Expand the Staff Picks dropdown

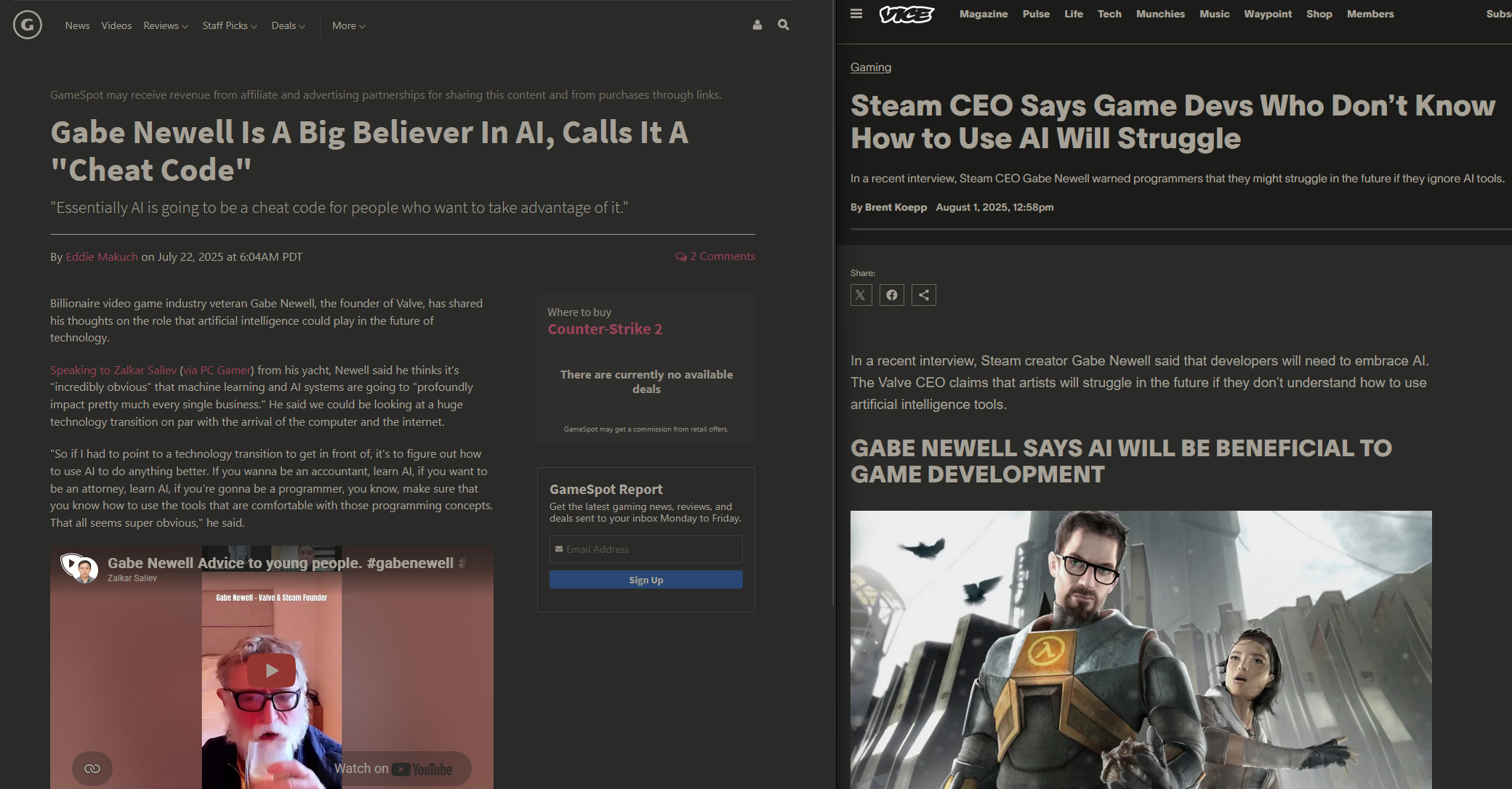point(229,25)
